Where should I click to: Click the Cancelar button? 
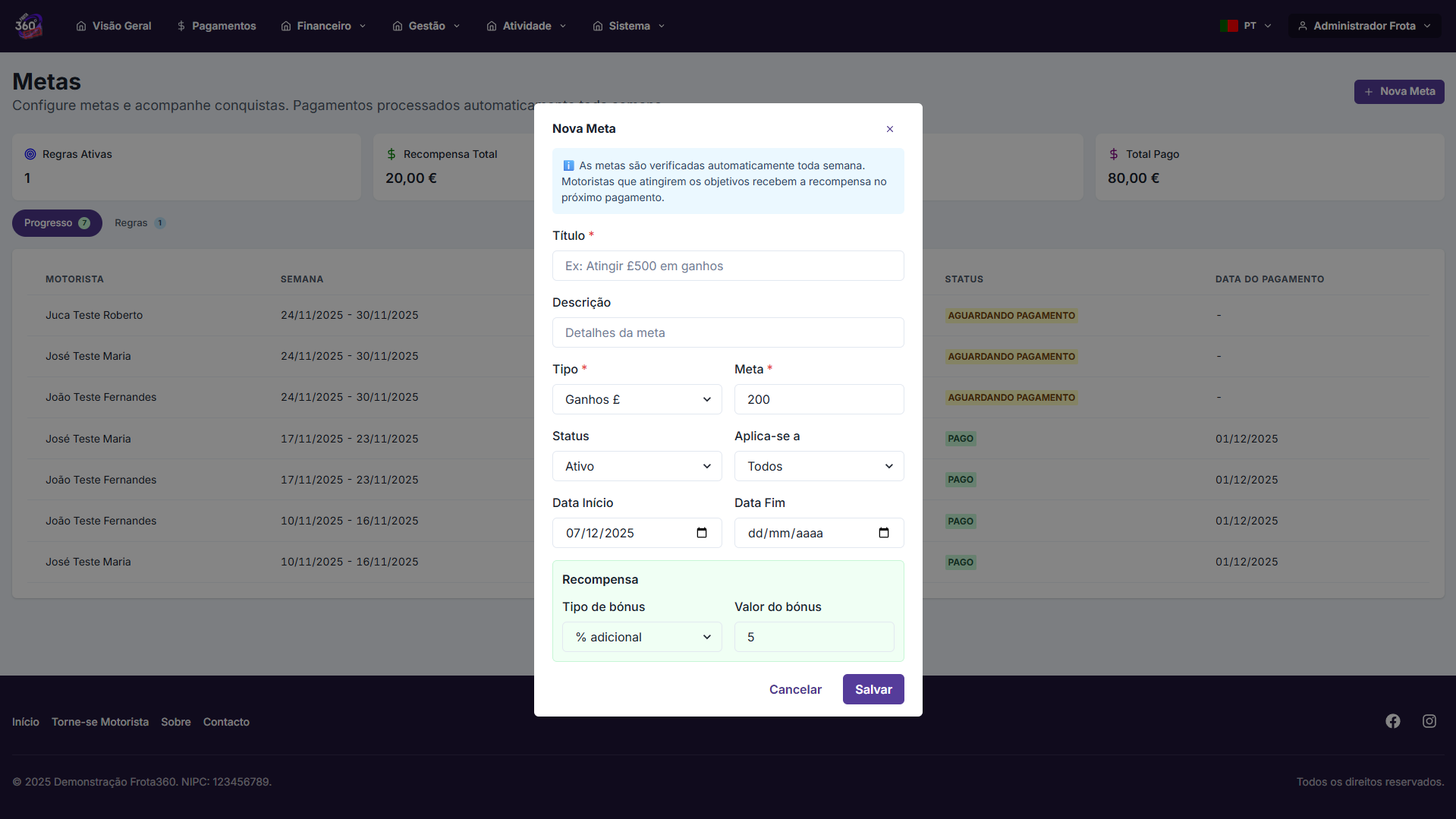795,689
